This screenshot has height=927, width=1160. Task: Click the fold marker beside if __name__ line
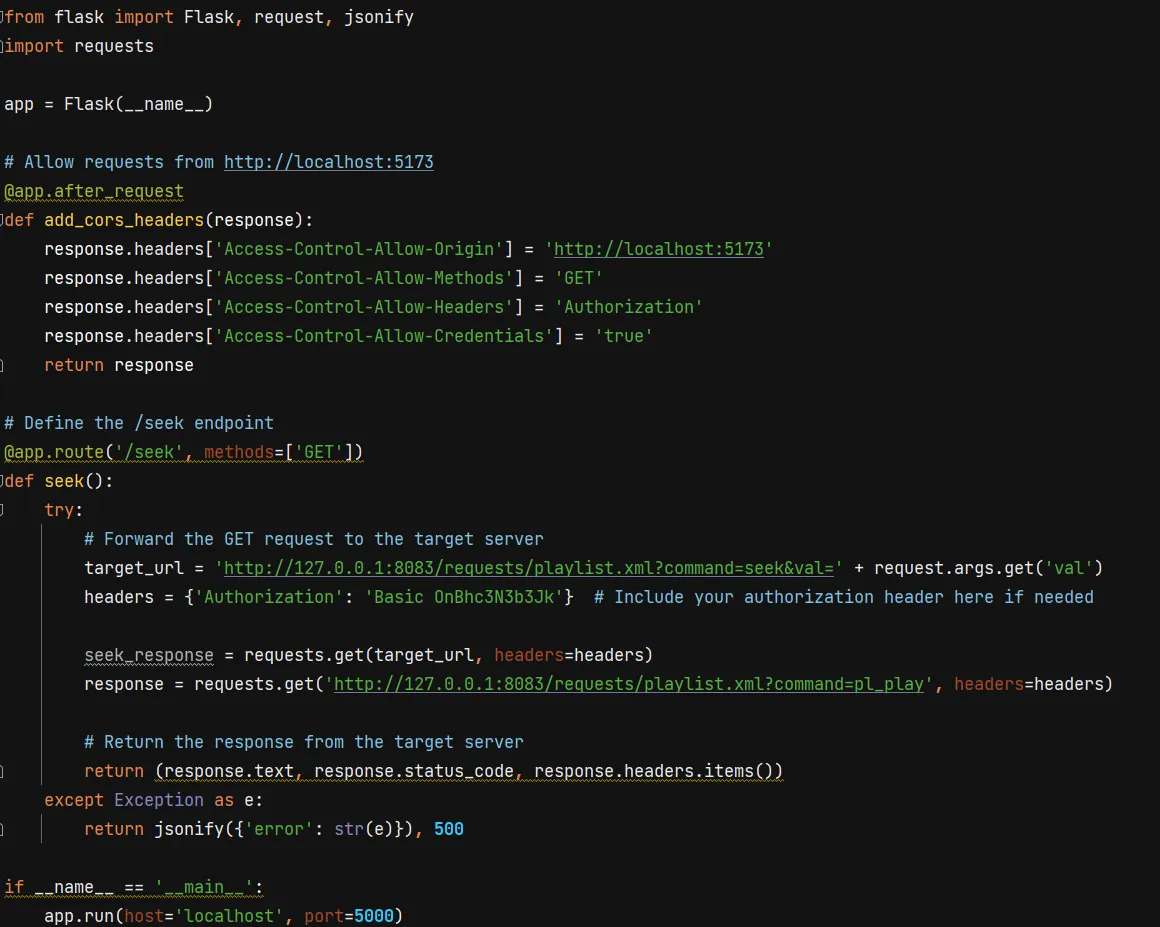tap(4, 887)
